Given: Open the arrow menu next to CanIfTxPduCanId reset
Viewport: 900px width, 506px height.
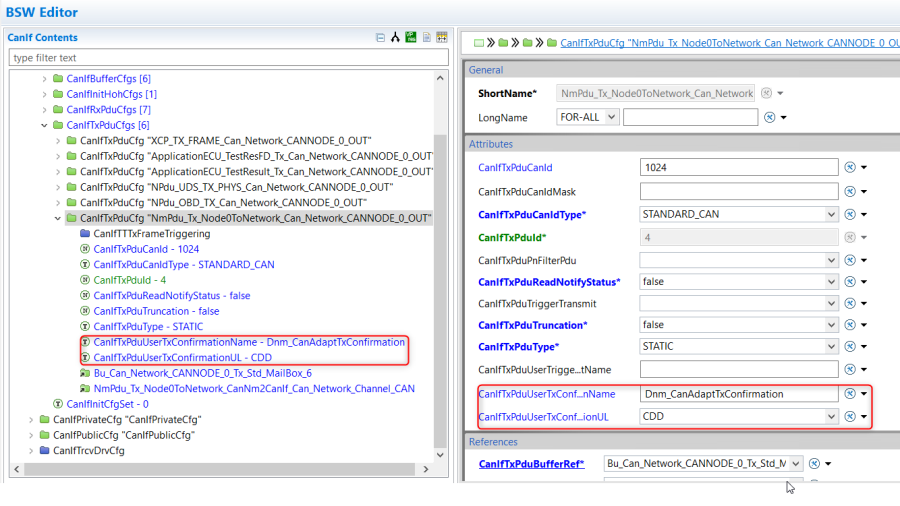Looking at the screenshot, I should coord(864,168).
